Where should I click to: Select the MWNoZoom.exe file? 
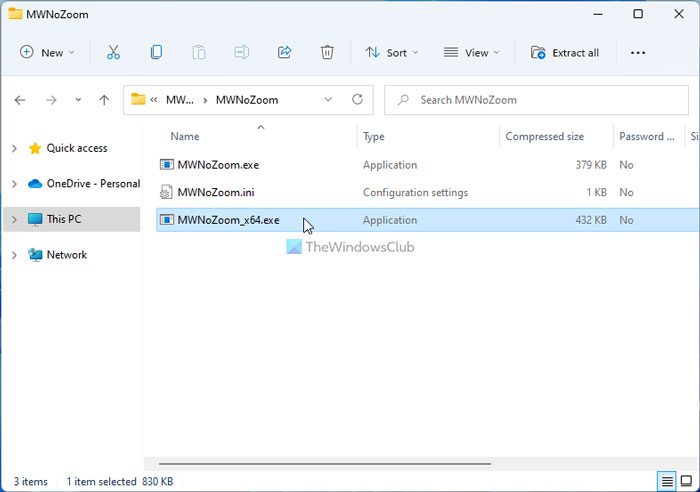[218, 165]
